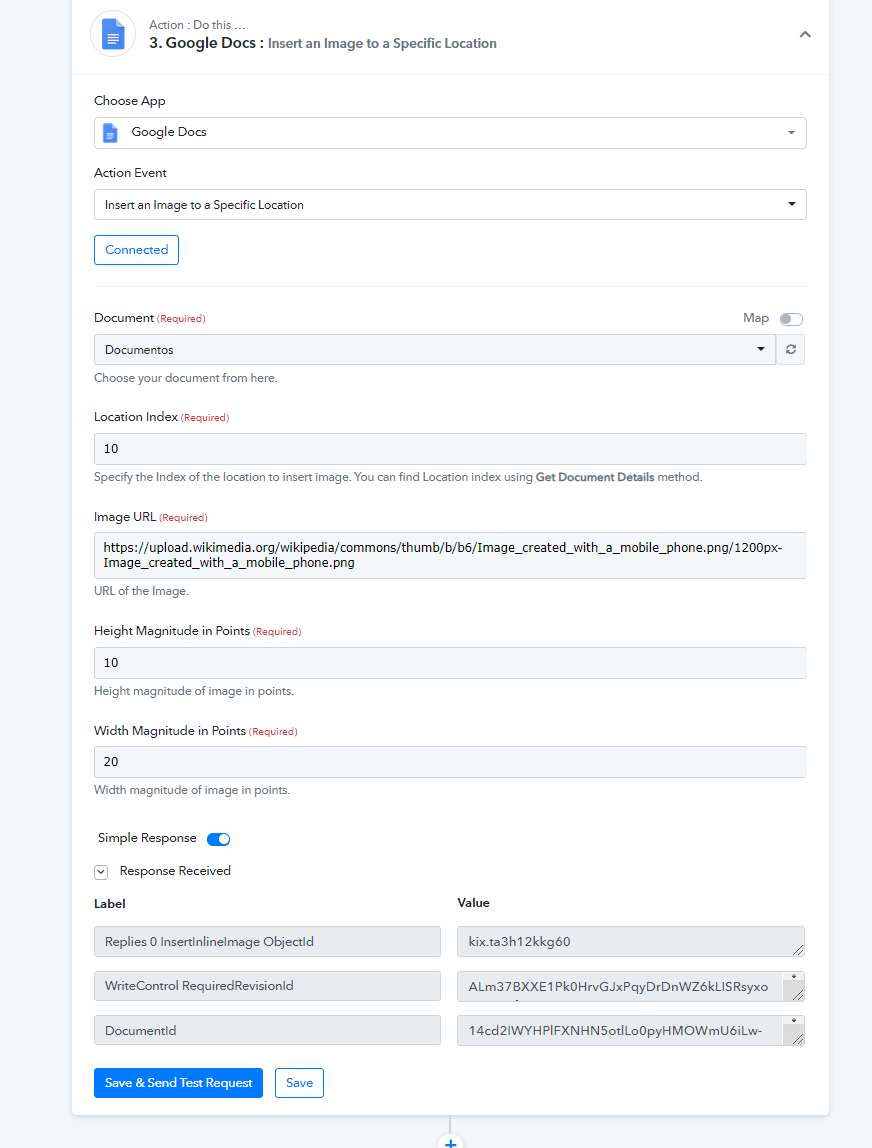The height and width of the screenshot is (1148, 872).
Task: Open the Documentos document dropdown
Action: [434, 349]
